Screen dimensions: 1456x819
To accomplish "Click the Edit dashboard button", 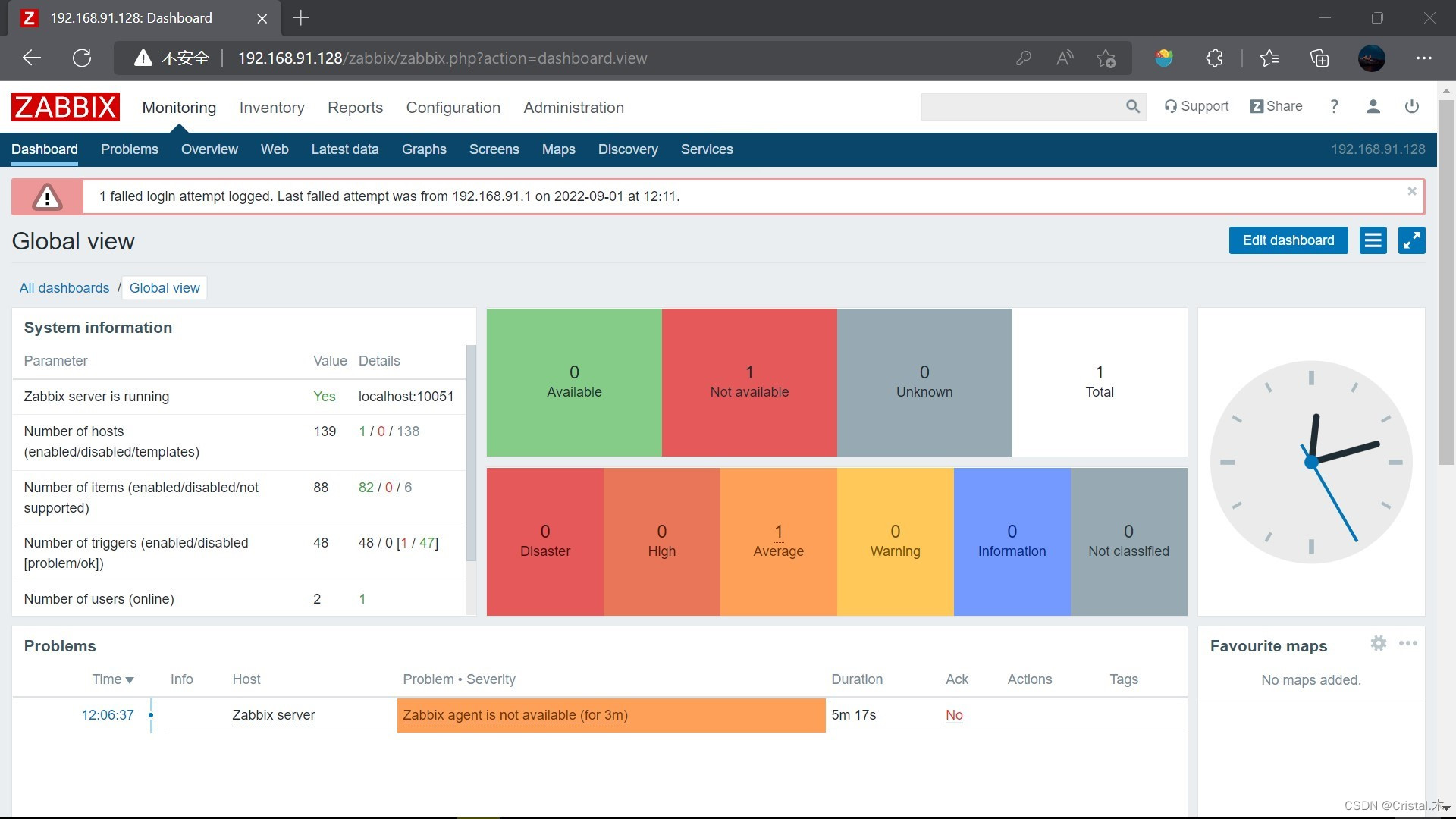I will point(1288,240).
